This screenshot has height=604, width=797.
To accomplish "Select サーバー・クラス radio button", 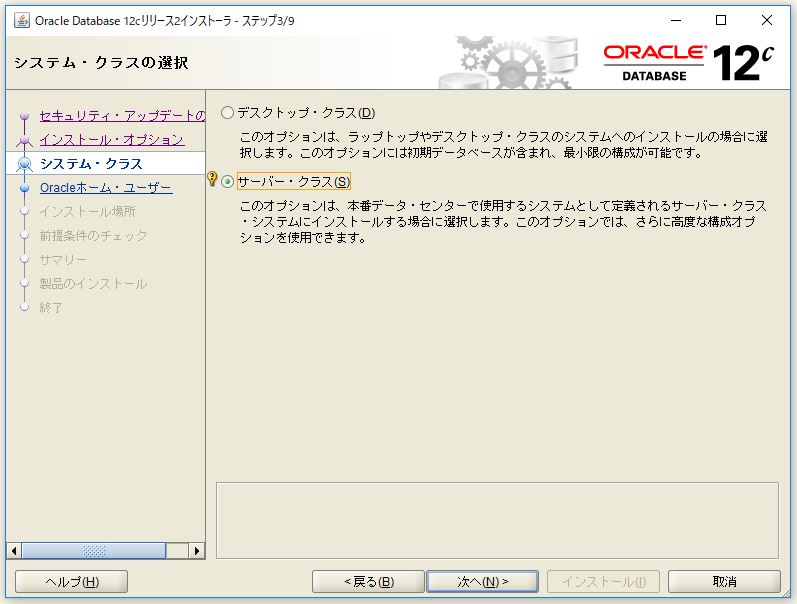I will (x=228, y=182).
